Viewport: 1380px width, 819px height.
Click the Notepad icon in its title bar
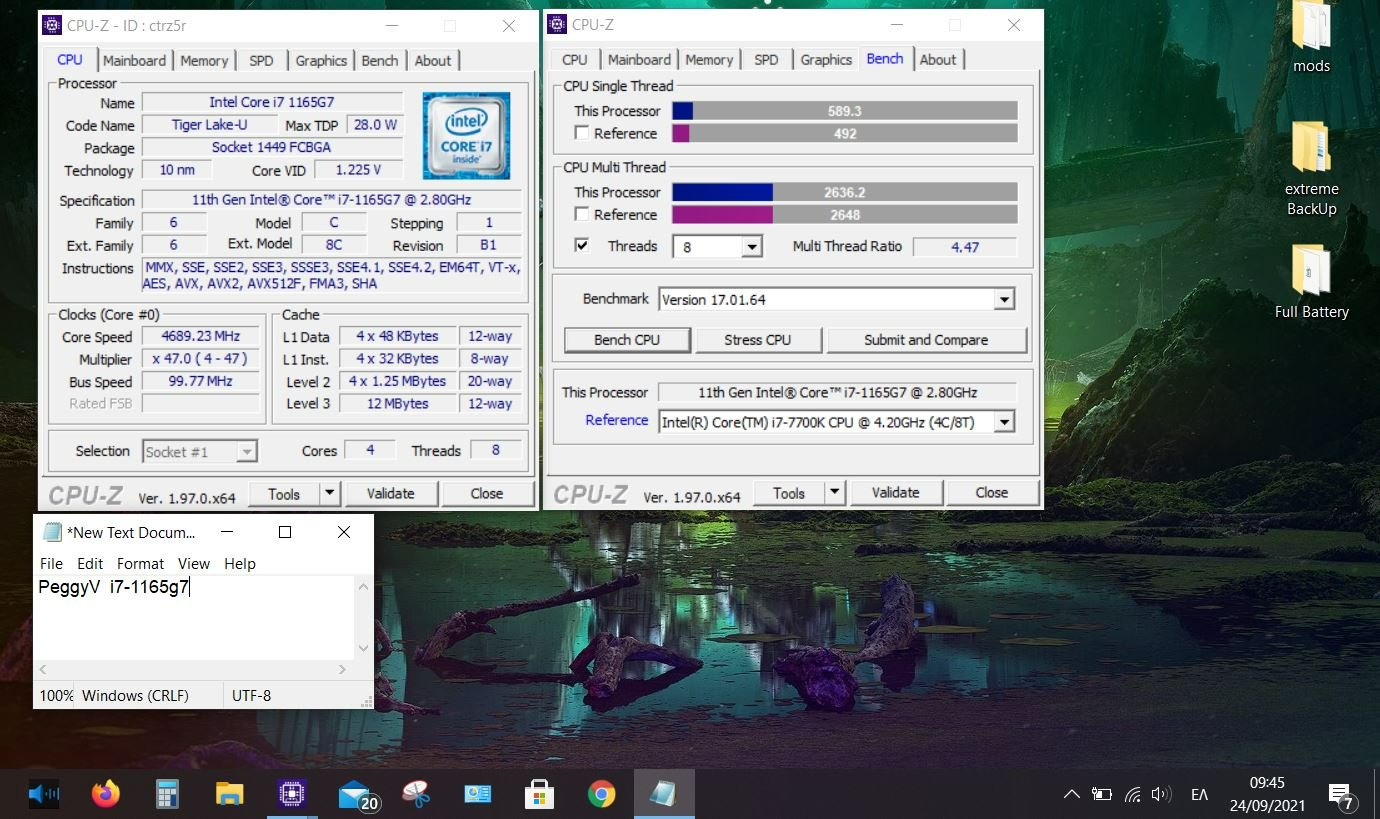53,532
